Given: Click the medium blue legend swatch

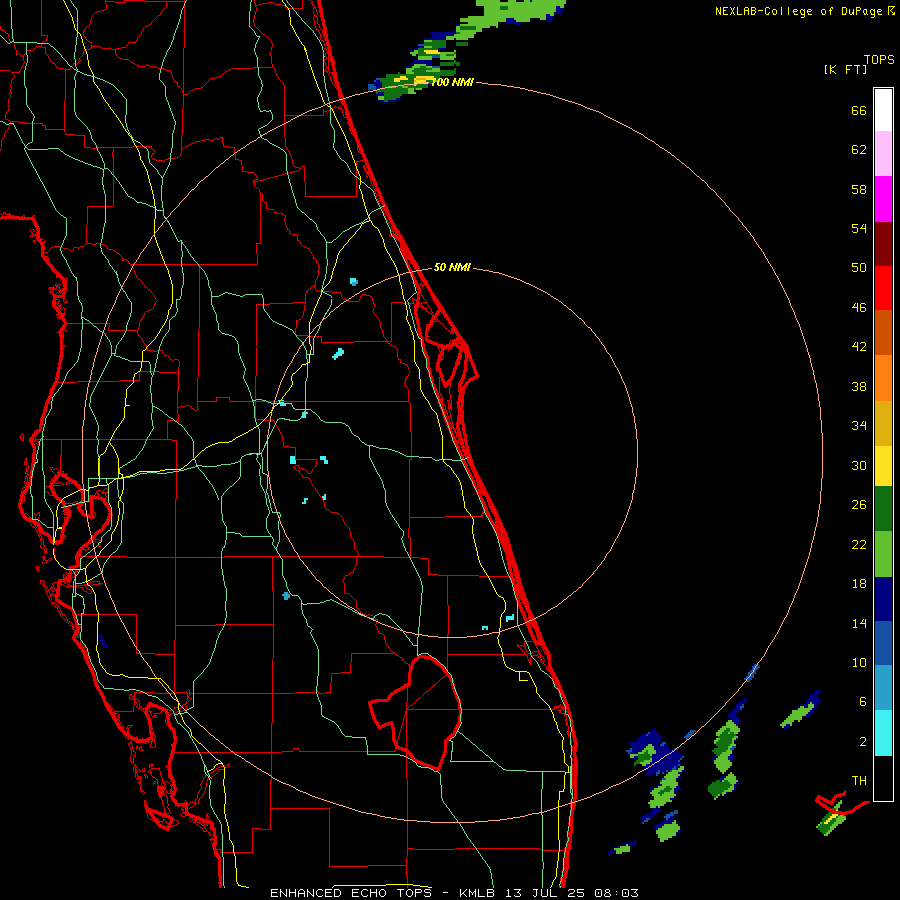Looking at the screenshot, I should click(x=883, y=643).
